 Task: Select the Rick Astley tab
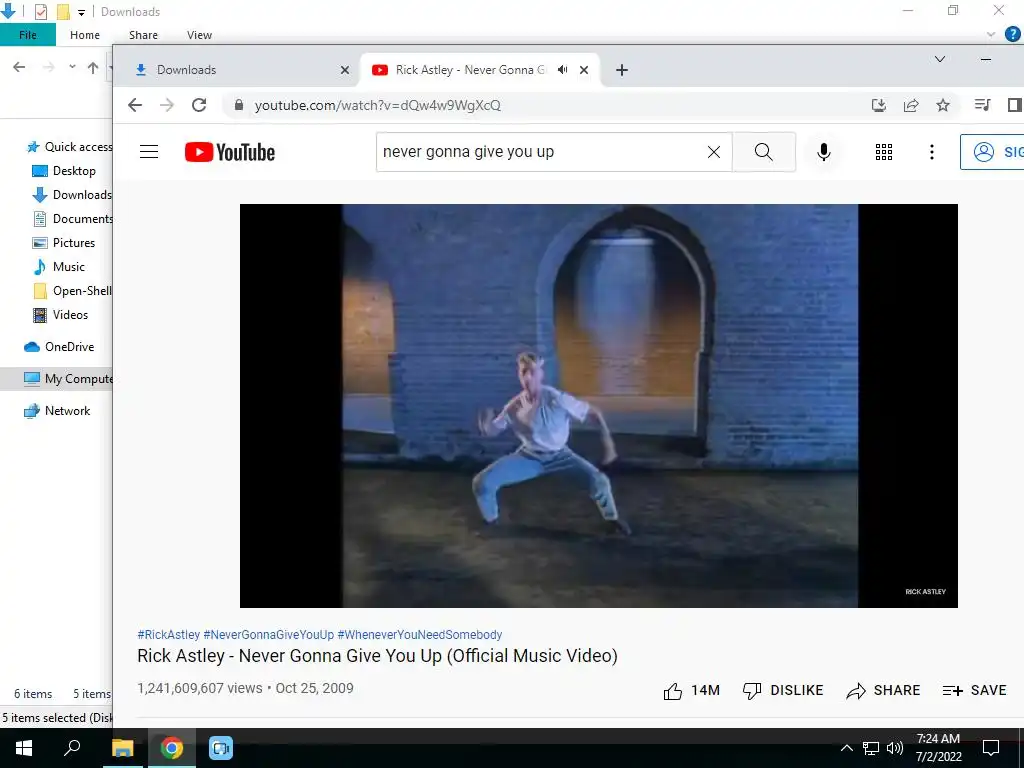click(x=479, y=70)
